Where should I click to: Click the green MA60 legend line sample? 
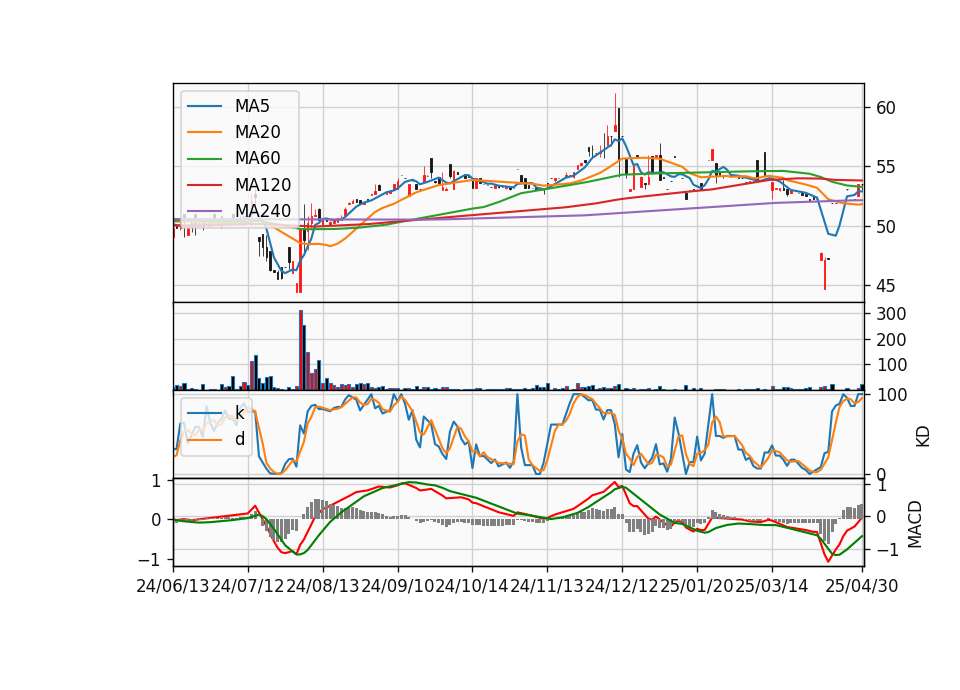tap(204, 159)
